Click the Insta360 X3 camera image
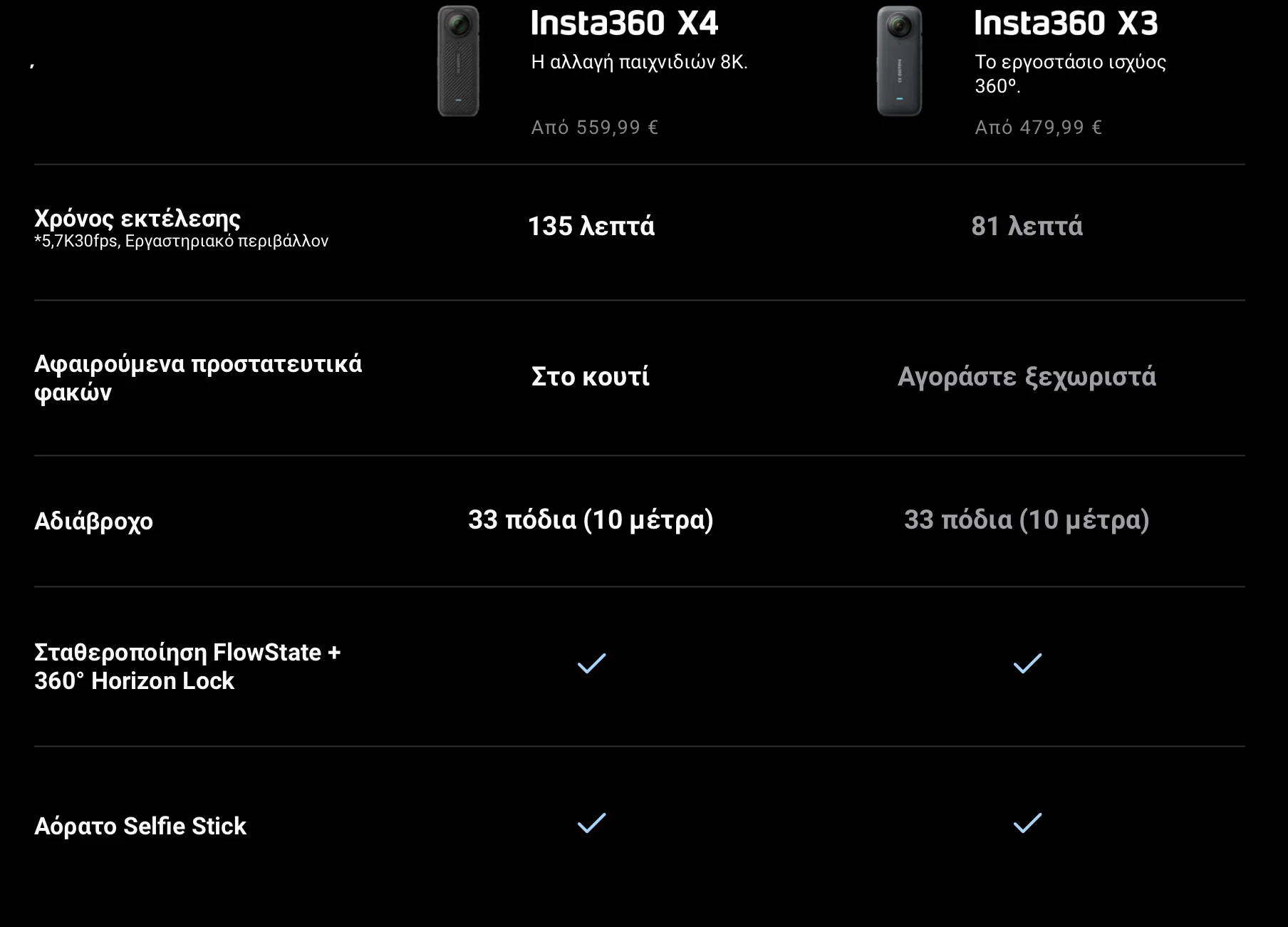 tap(899, 61)
